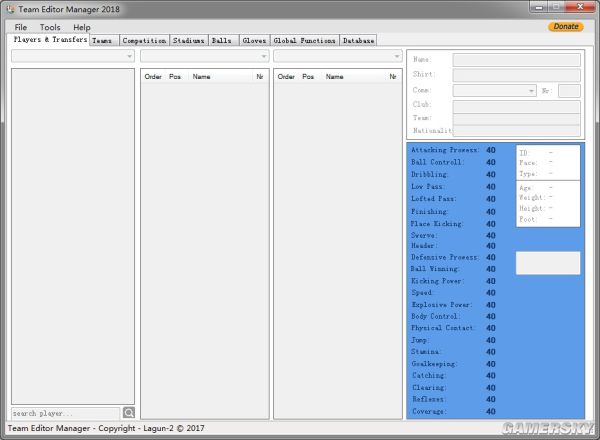
Task: Click the Catching value 40
Action: 491,375
